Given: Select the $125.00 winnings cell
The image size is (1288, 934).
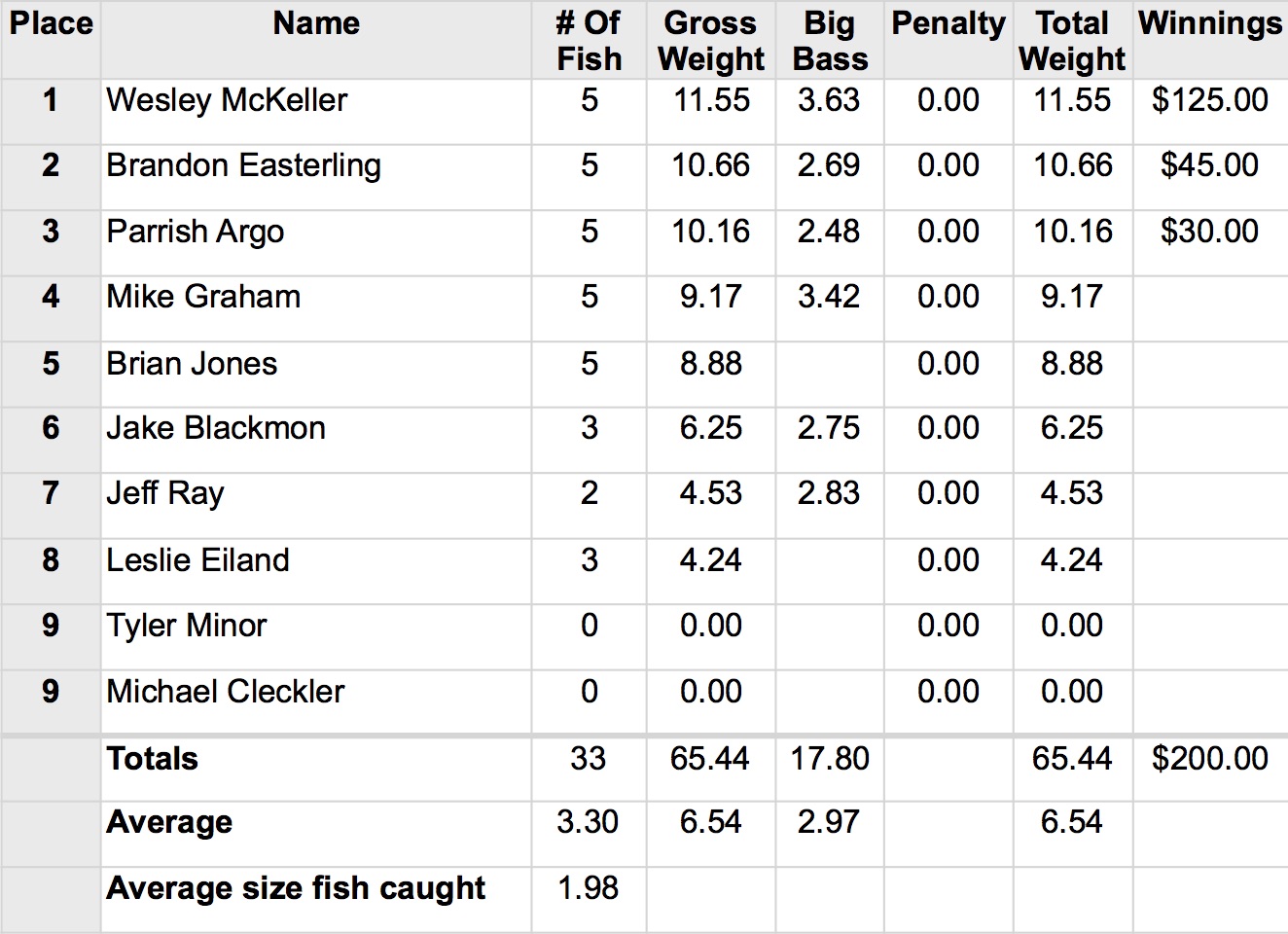Looking at the screenshot, I should coord(1209,100).
